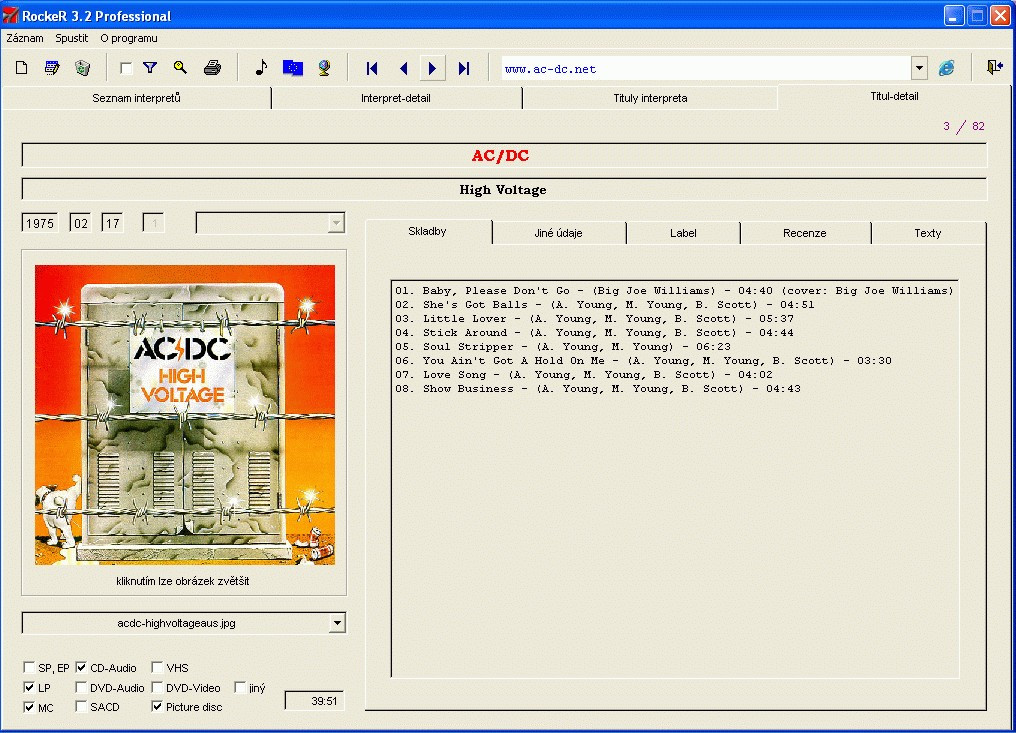Click the record counter 3 / 82
Image resolution: width=1016 pixels, height=733 pixels.
click(964, 126)
